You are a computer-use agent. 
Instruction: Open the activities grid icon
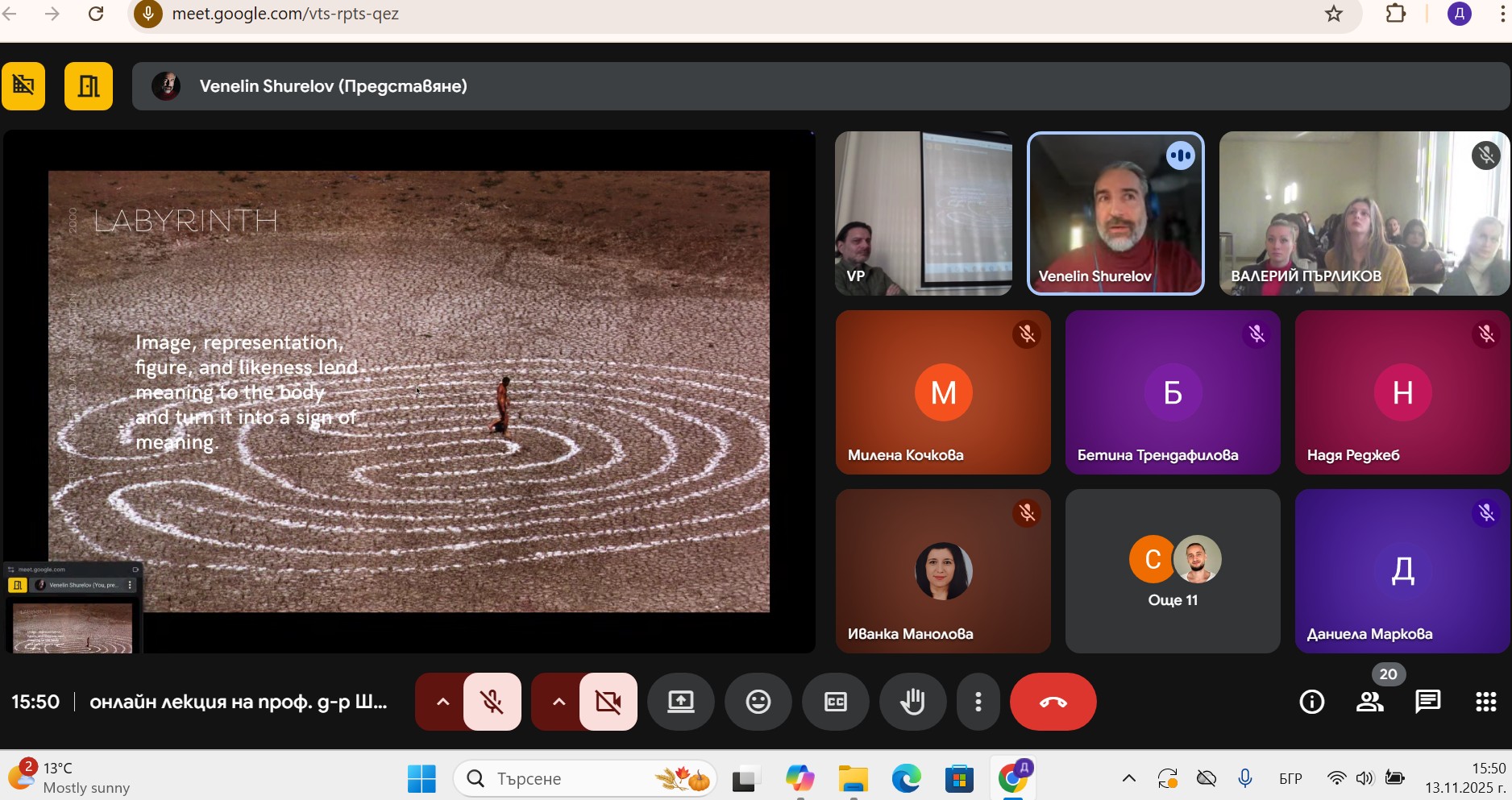pos(1485,702)
